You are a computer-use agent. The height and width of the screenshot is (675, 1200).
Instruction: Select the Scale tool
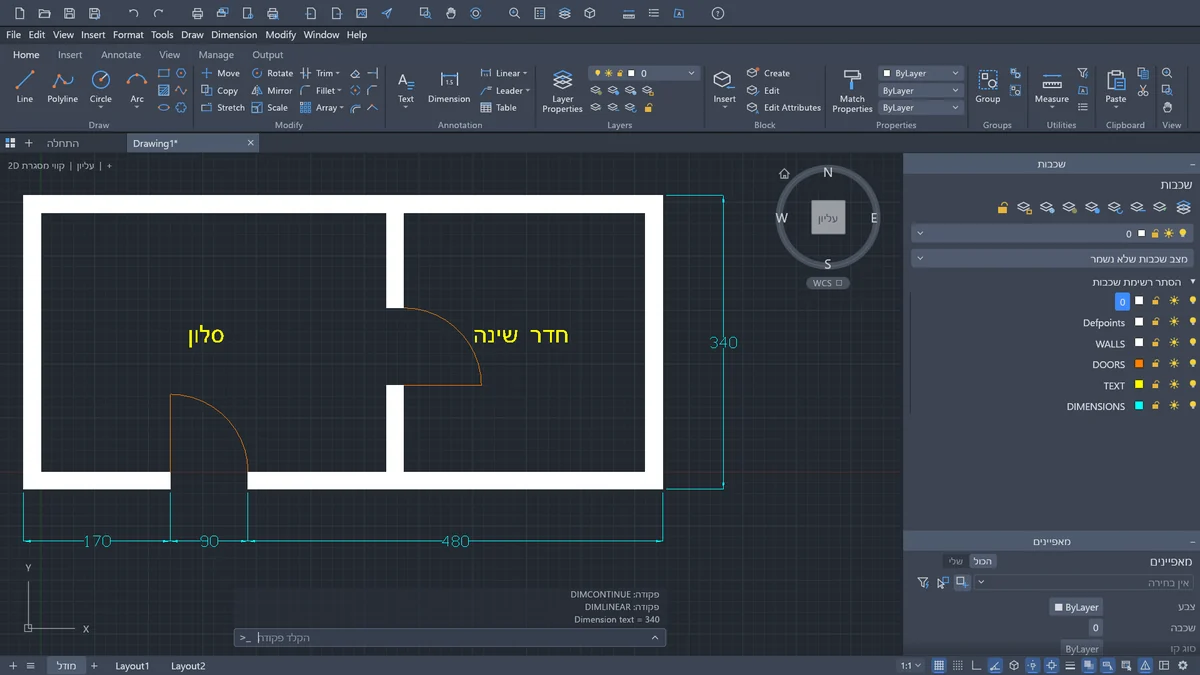coord(269,107)
